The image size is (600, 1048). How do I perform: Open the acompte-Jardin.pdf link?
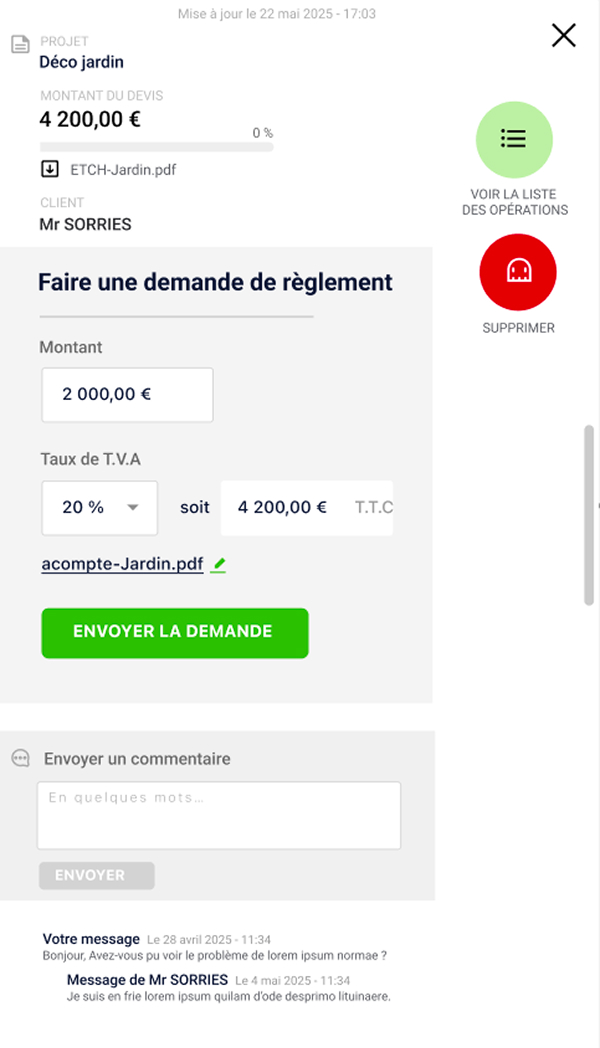click(x=122, y=565)
